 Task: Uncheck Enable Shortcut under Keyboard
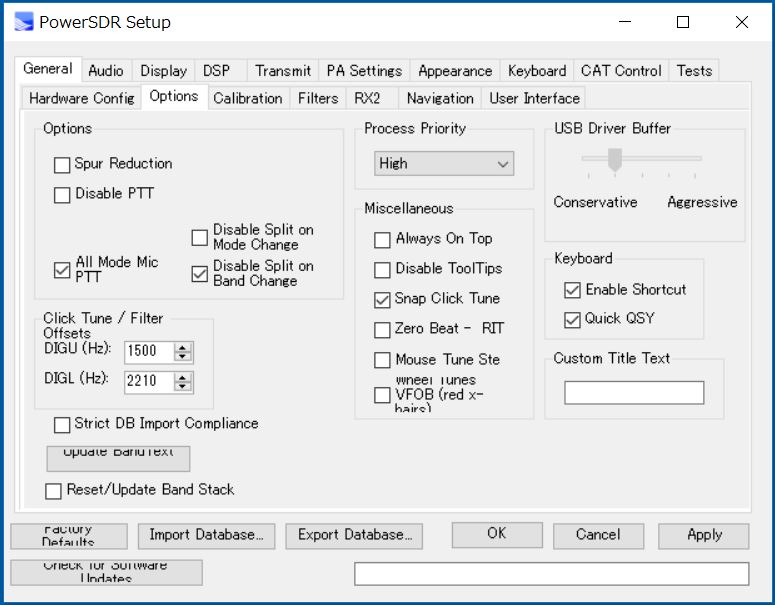click(572, 290)
